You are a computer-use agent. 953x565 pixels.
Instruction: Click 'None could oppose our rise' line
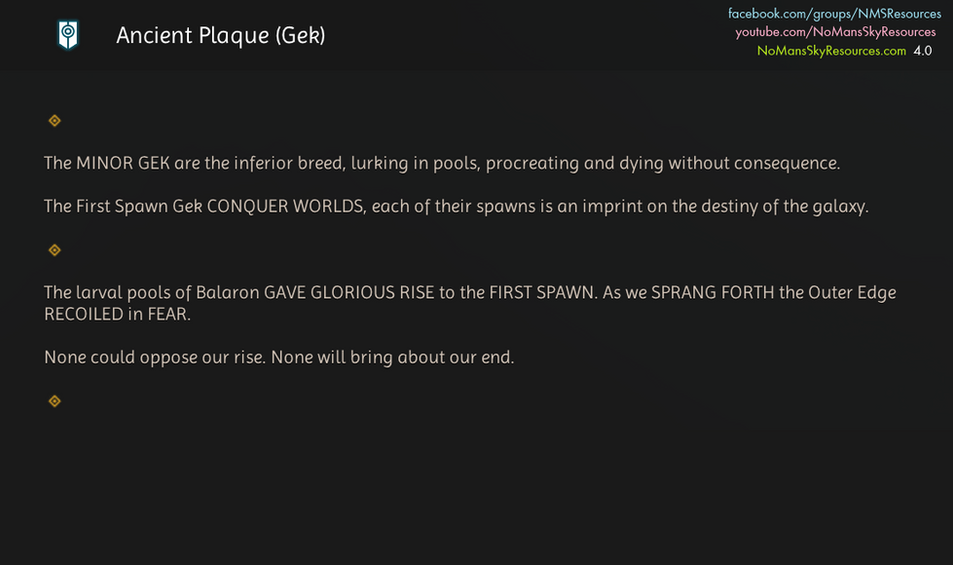279,357
